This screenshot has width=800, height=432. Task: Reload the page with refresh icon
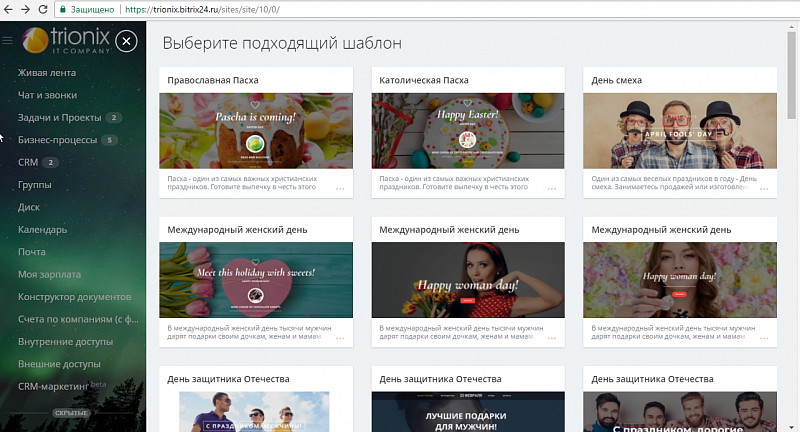coord(43,9)
